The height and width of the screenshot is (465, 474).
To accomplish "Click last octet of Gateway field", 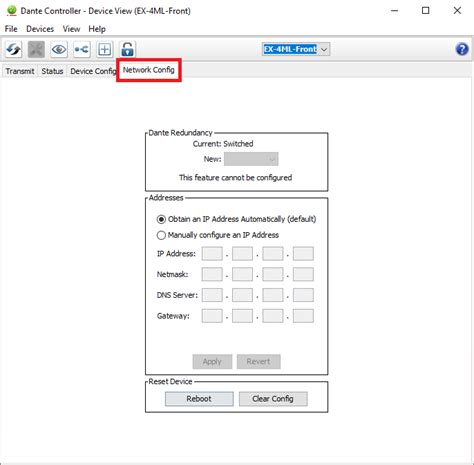I will [303, 316].
